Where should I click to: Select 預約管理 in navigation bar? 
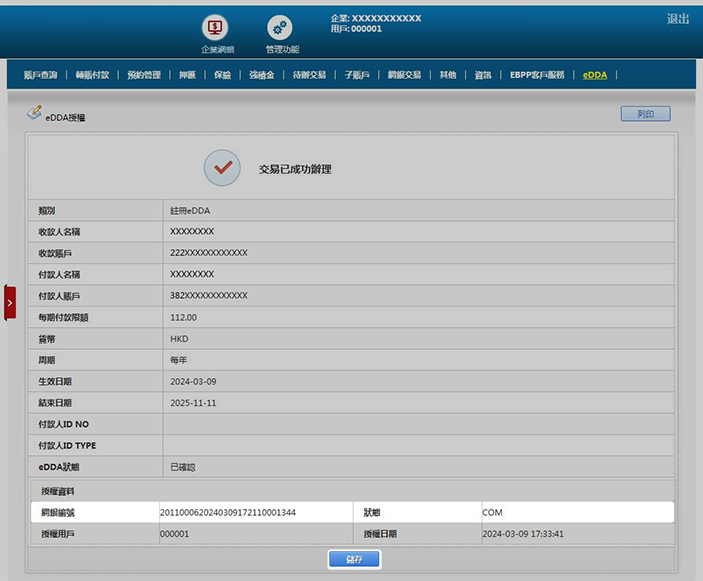coord(144,75)
